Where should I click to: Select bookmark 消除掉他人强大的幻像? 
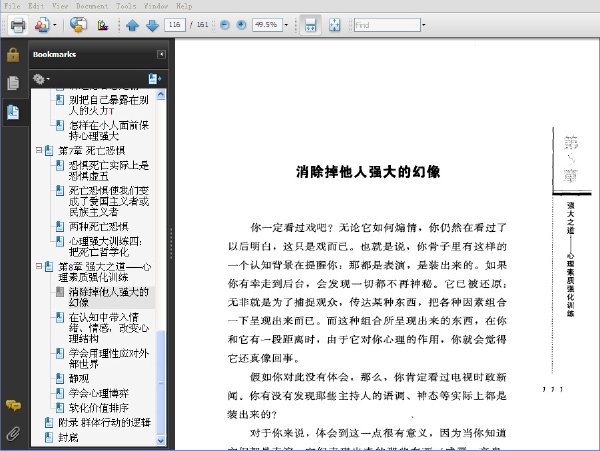pyautogui.click(x=109, y=297)
